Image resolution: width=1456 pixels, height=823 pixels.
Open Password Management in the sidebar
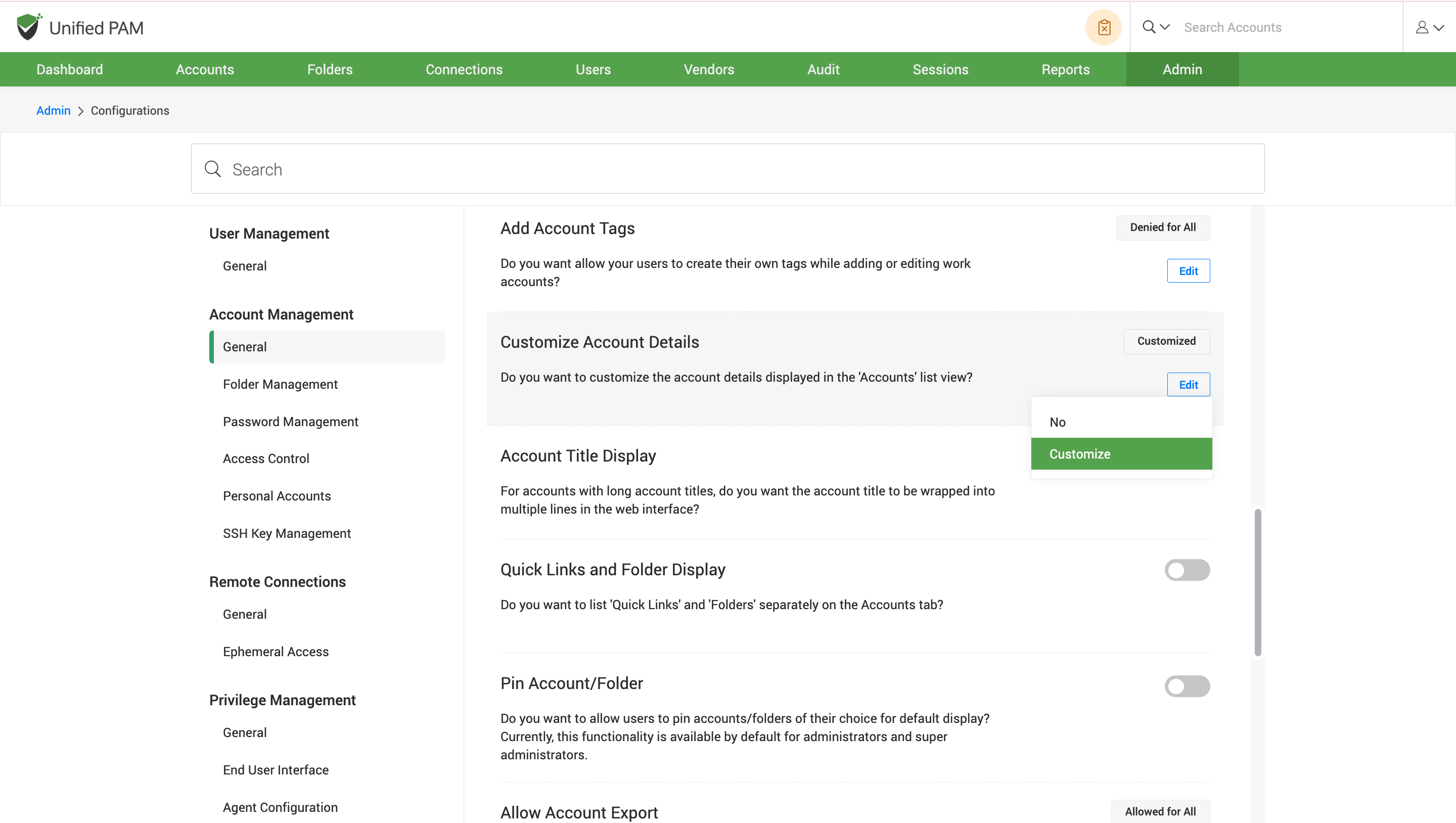[290, 422]
